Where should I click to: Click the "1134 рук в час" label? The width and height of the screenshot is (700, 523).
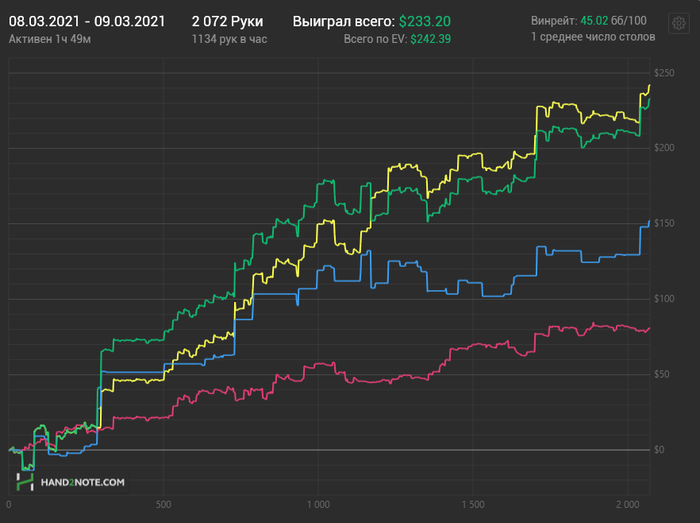[x=229, y=39]
